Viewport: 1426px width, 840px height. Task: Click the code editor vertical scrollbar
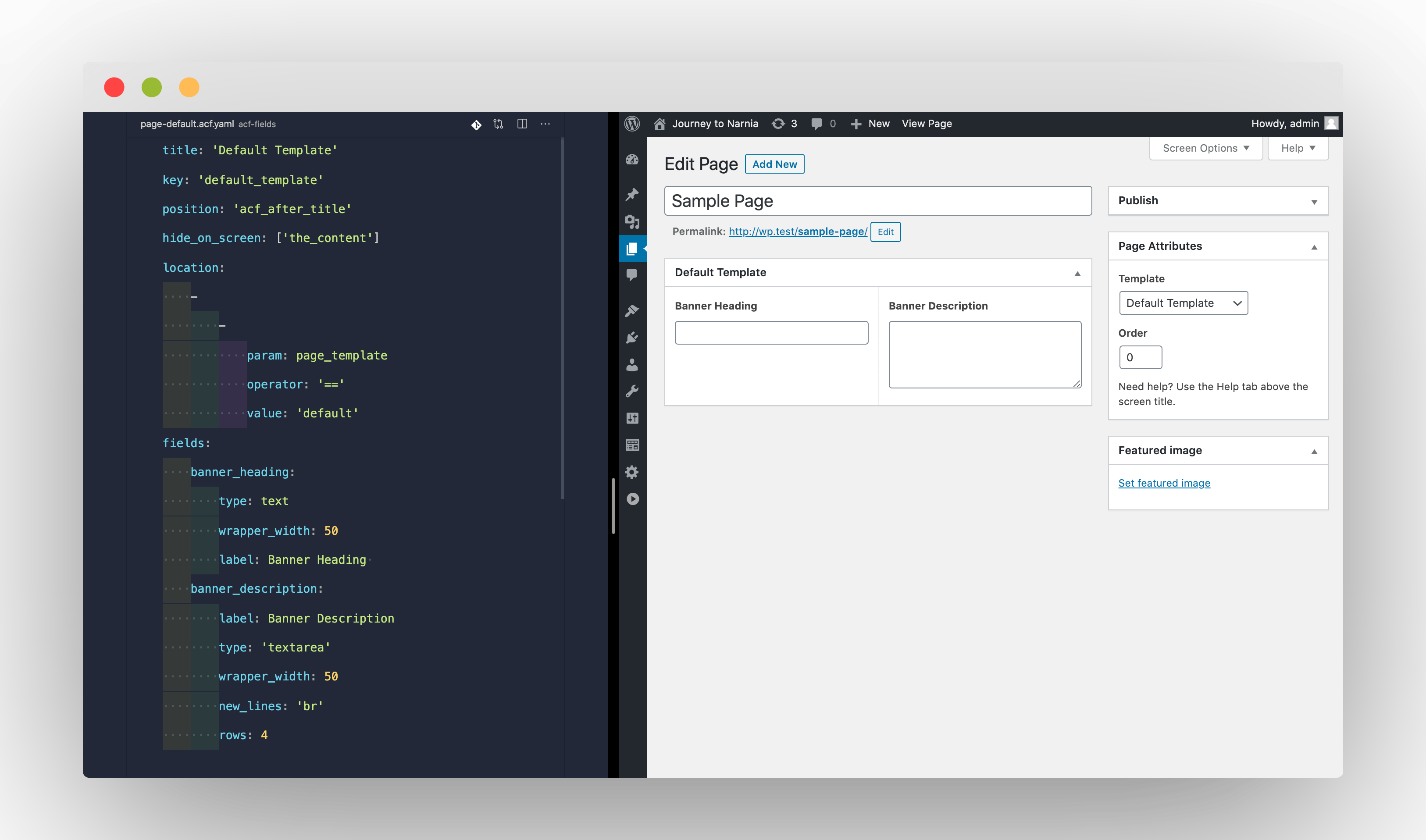click(562, 317)
